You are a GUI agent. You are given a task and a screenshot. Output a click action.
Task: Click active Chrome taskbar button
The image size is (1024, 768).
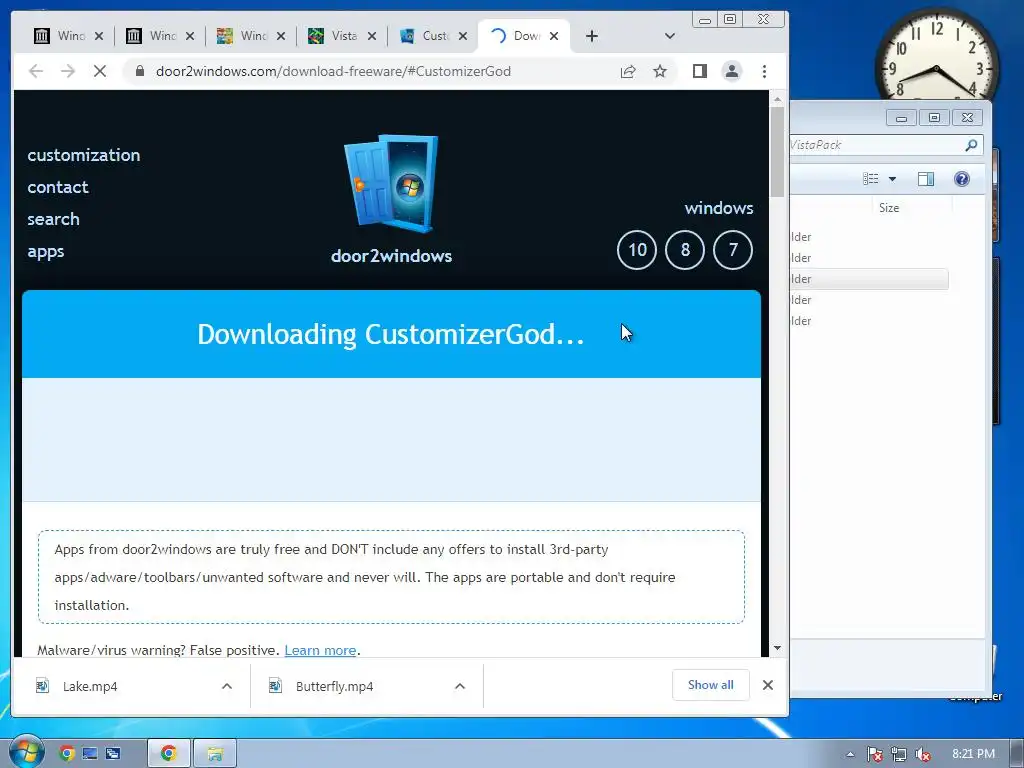pyautogui.click(x=169, y=754)
